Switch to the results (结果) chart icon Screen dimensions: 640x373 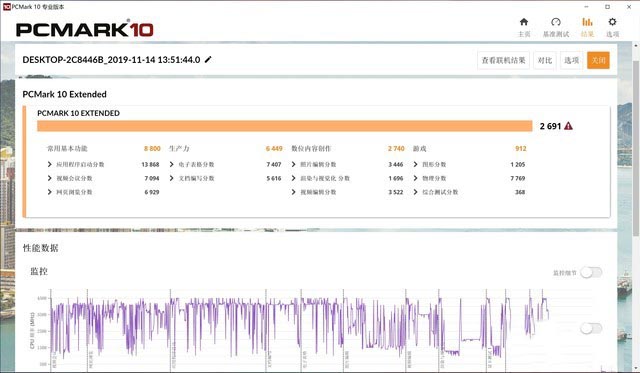point(587,22)
